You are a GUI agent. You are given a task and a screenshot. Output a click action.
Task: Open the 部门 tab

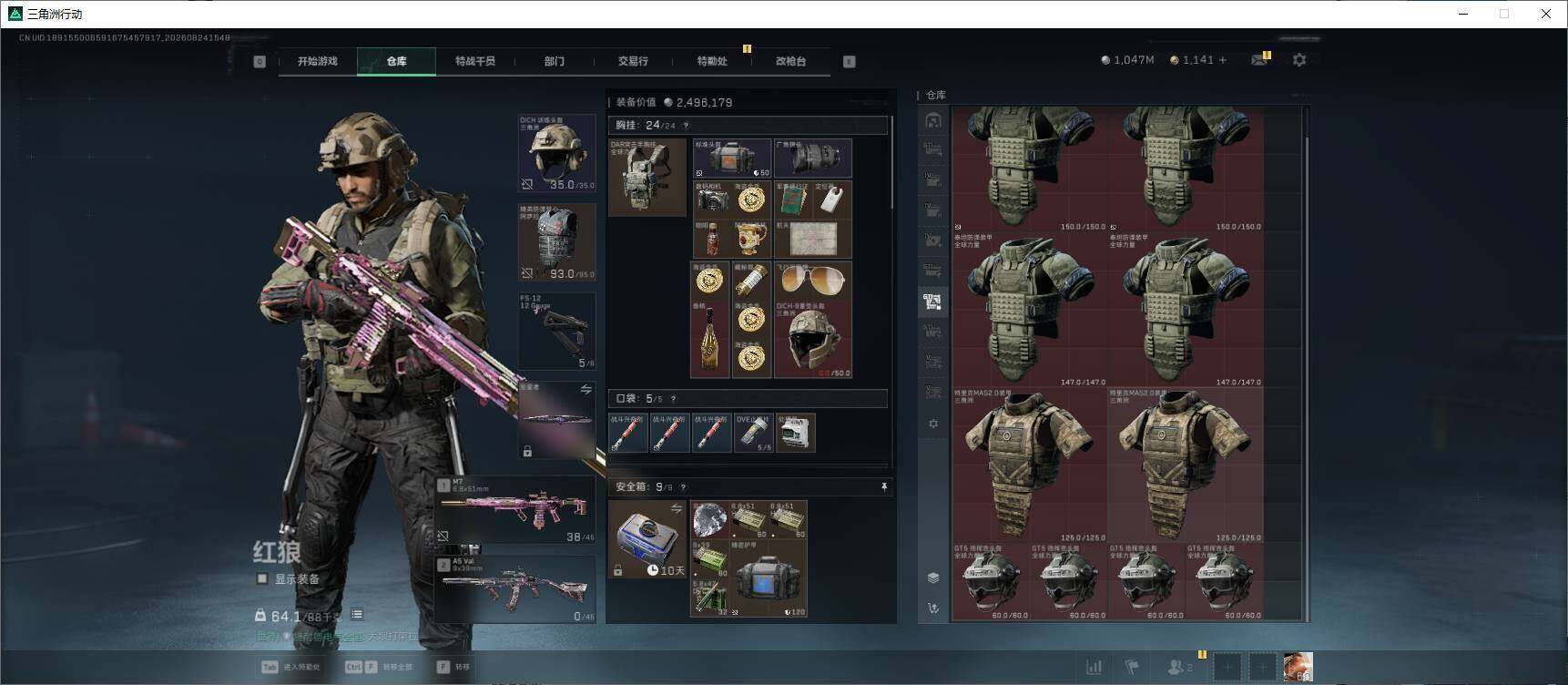tap(555, 61)
